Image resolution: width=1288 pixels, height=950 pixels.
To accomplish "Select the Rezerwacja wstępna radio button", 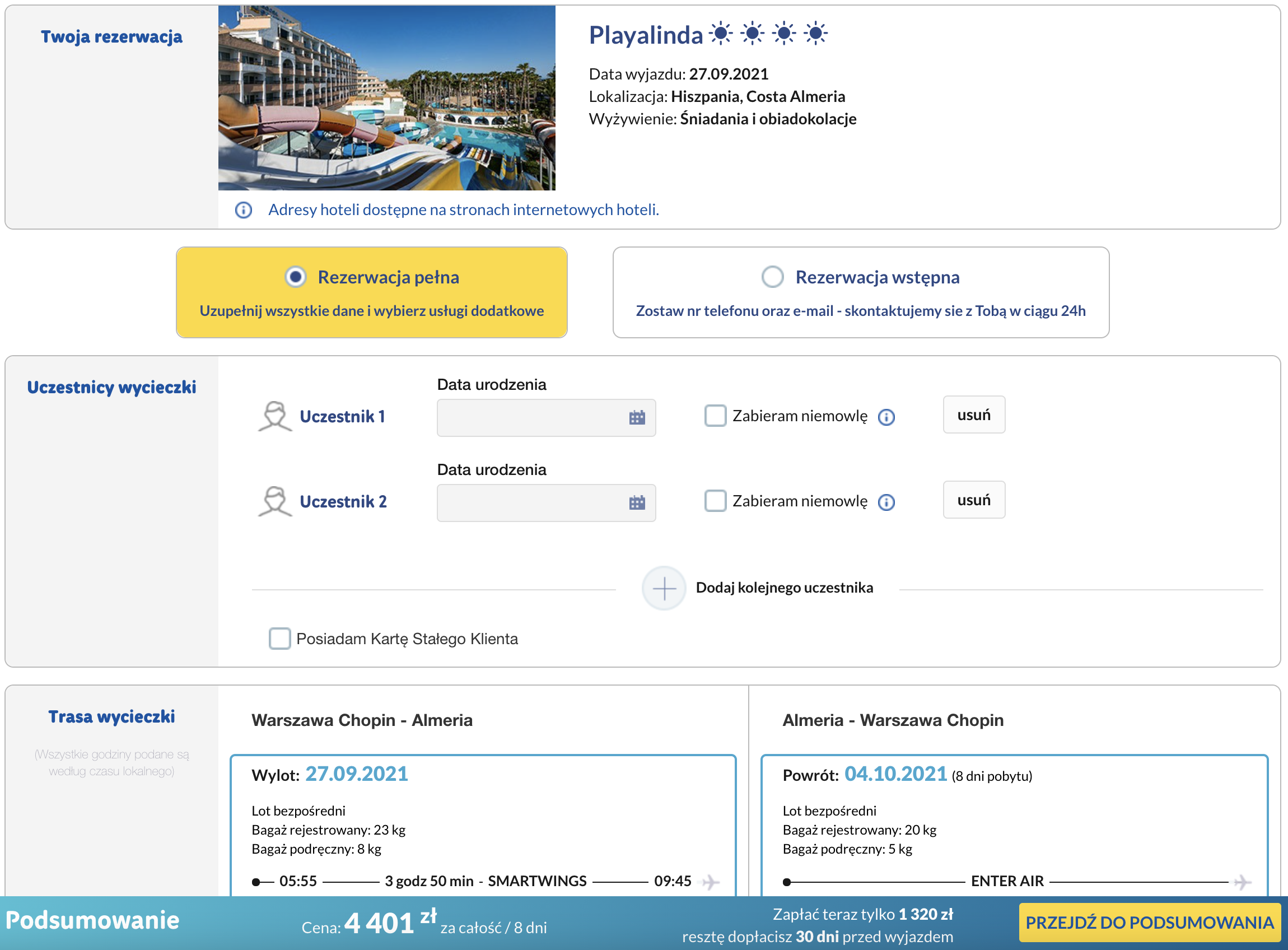I will point(772,277).
